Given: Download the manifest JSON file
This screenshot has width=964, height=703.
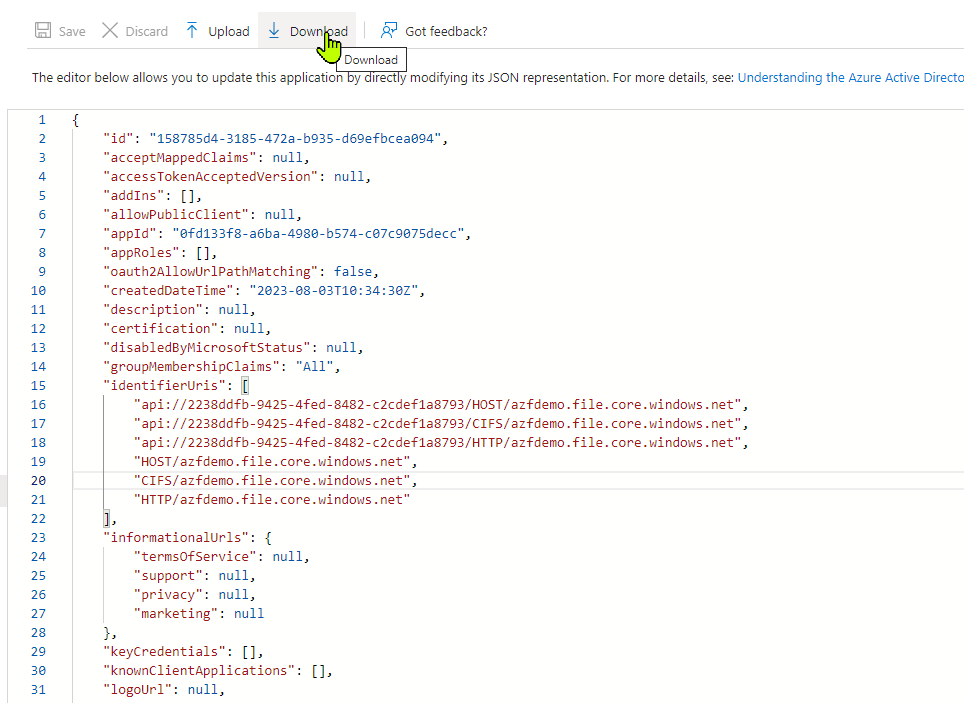Looking at the screenshot, I should click(308, 31).
